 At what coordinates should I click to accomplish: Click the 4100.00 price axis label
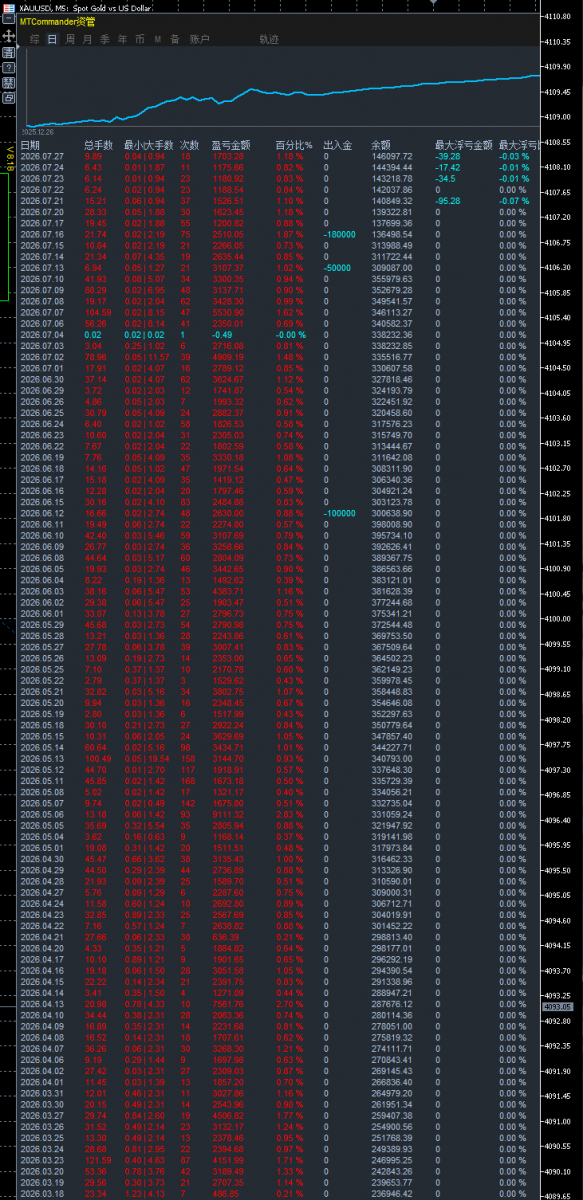pos(556,619)
